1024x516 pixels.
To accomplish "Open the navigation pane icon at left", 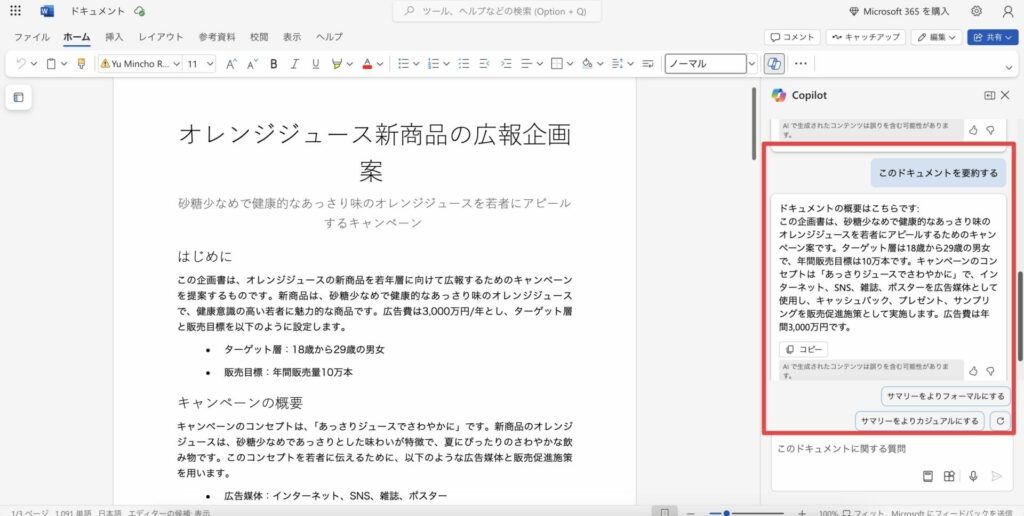I will [18, 97].
